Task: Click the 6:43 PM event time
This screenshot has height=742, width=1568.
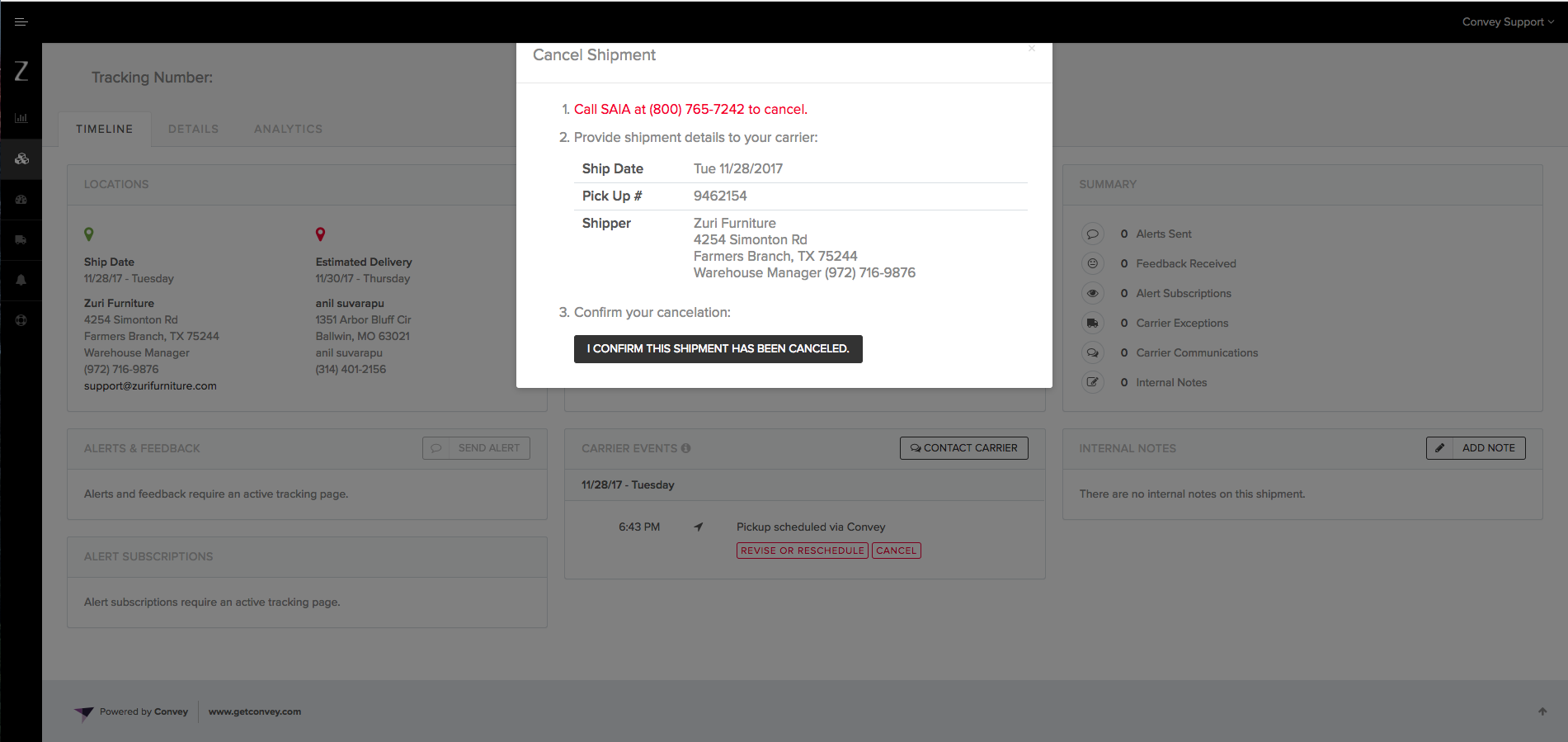Action: (x=639, y=527)
